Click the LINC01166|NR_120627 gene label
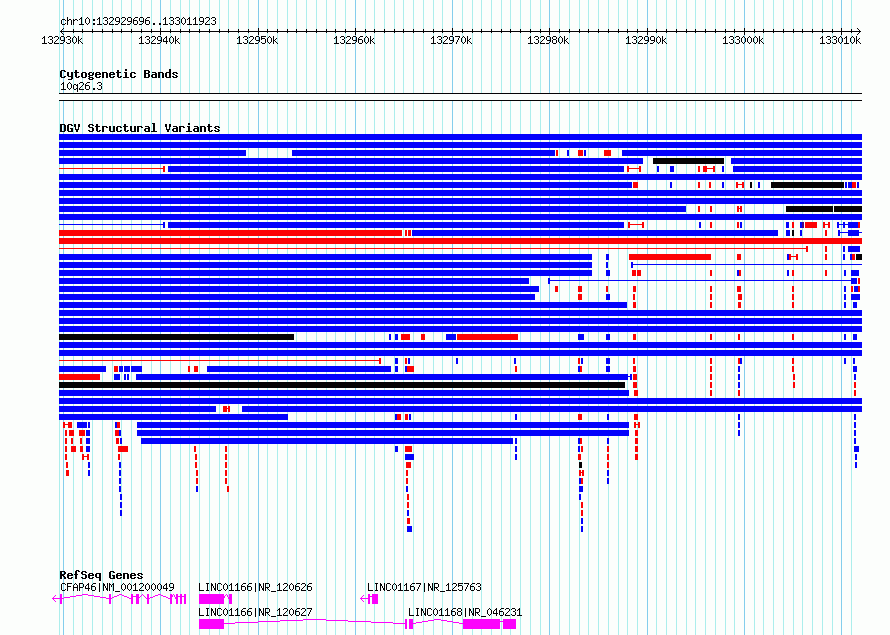Image resolution: width=890 pixels, height=635 pixels. point(255,612)
